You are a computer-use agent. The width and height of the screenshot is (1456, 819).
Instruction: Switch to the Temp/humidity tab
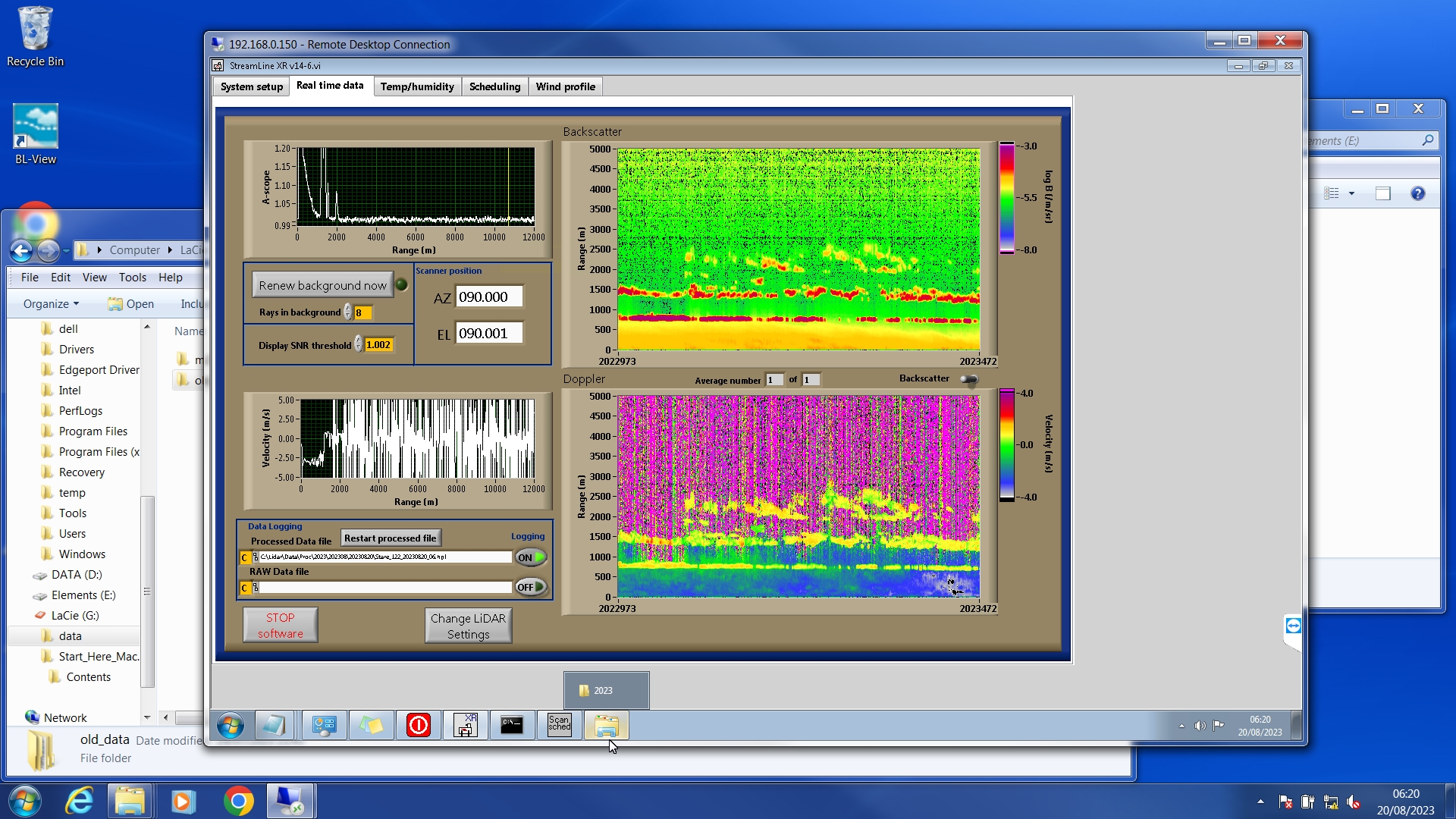[x=417, y=86]
